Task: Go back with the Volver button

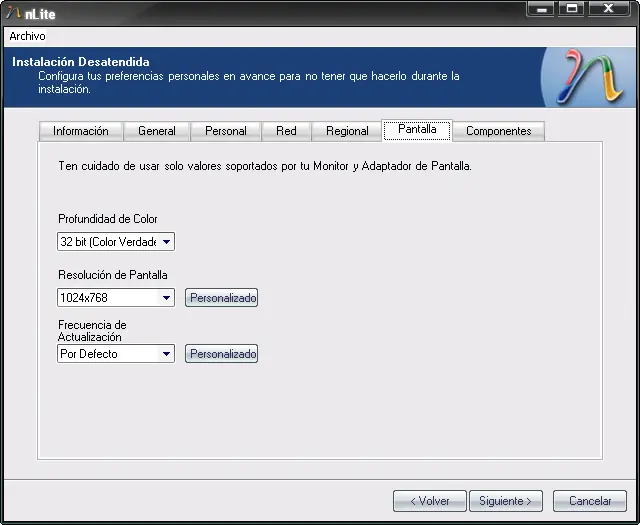Action: [x=430, y=501]
